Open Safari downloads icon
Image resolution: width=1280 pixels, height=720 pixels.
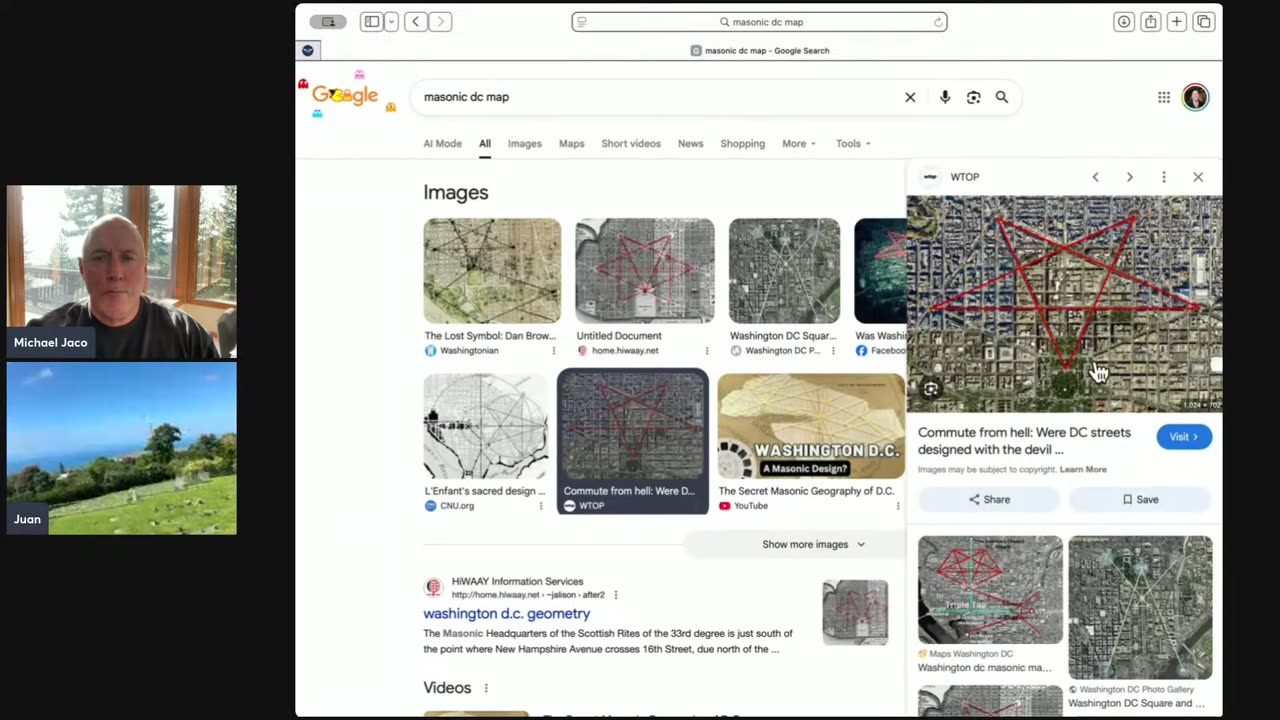click(x=1124, y=22)
